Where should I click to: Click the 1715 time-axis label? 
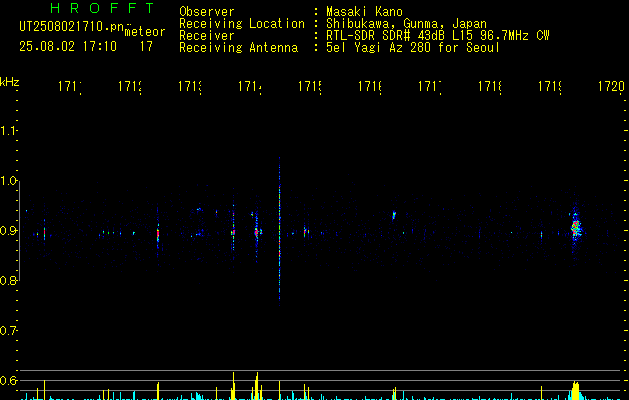(x=310, y=86)
